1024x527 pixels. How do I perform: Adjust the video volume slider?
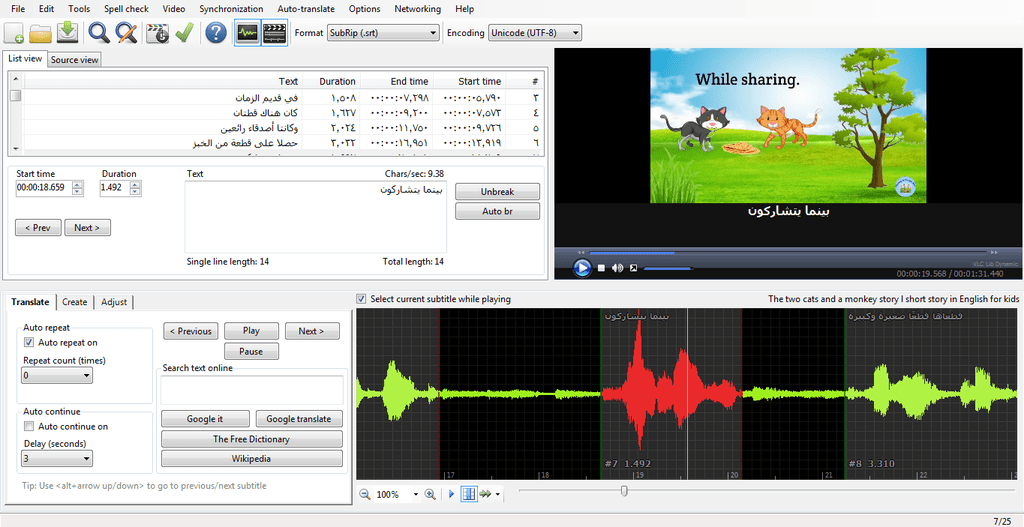point(667,268)
